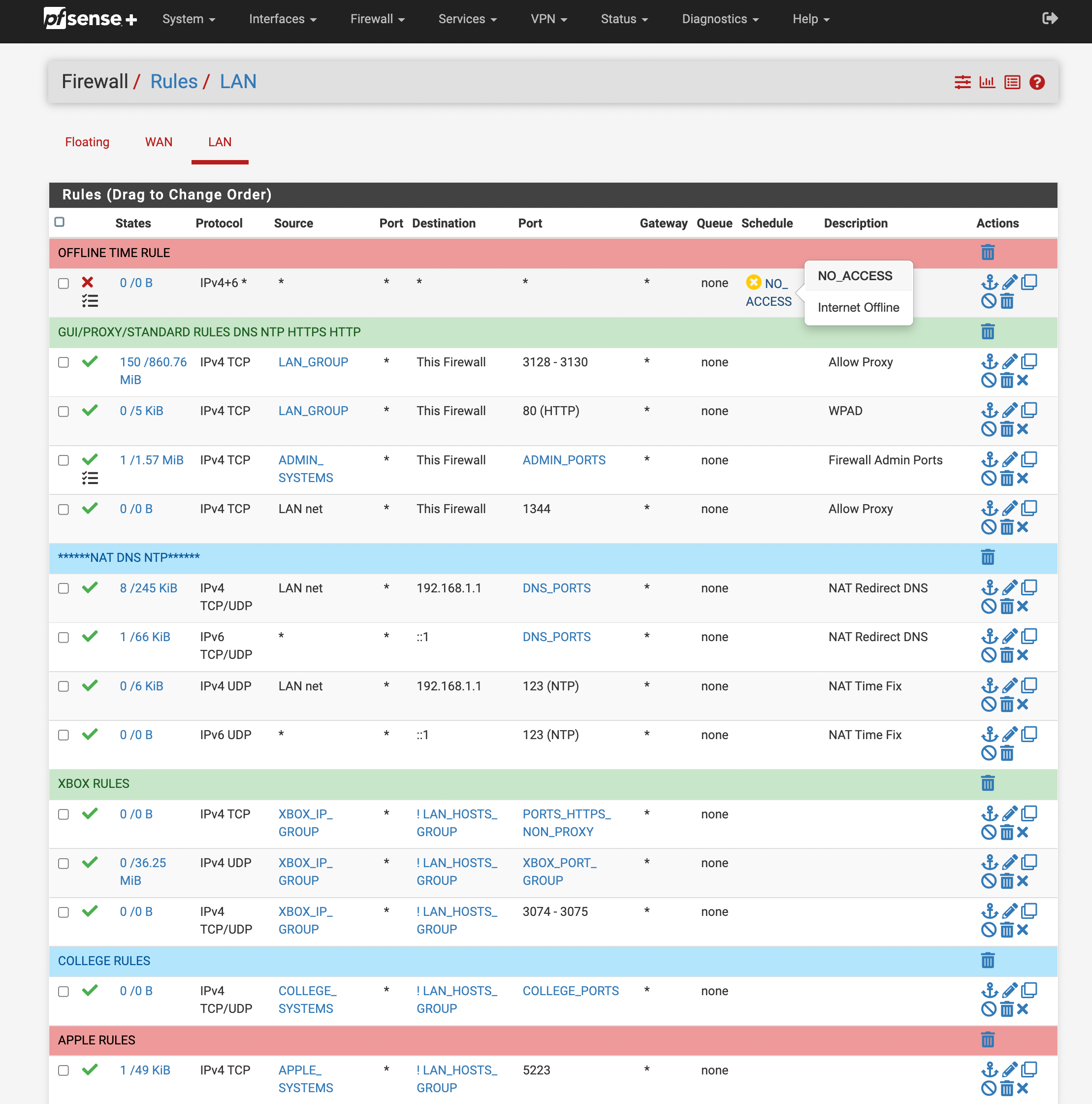Click the logout icon in top bar

[x=1050, y=19]
